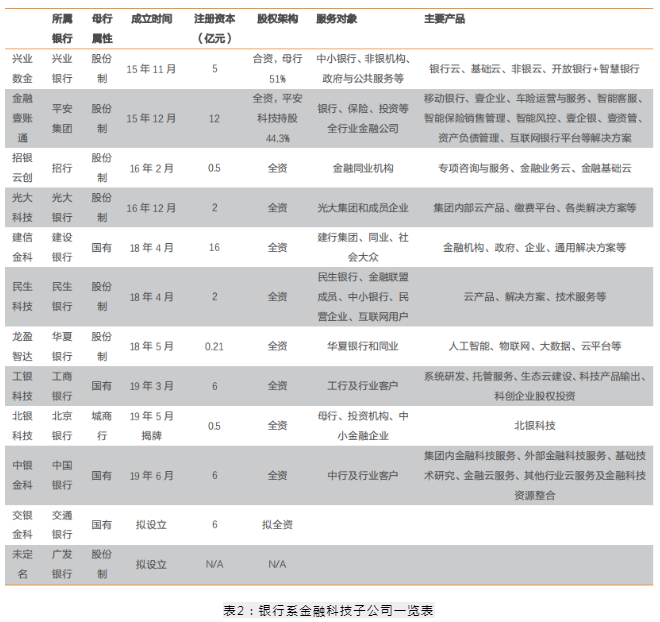Click the 华夏银行和同业 cell

pyautogui.click(x=363, y=346)
